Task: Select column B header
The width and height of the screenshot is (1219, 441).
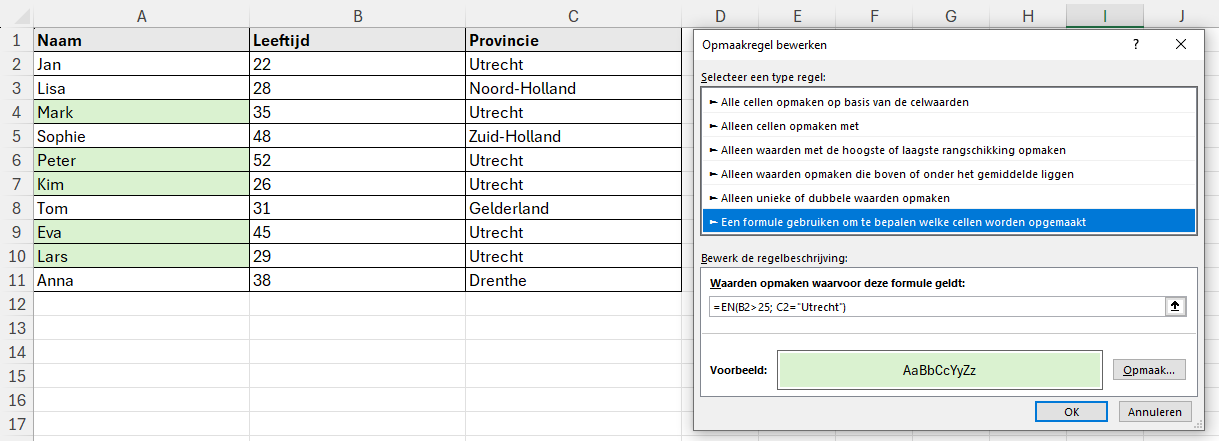Action: (357, 15)
